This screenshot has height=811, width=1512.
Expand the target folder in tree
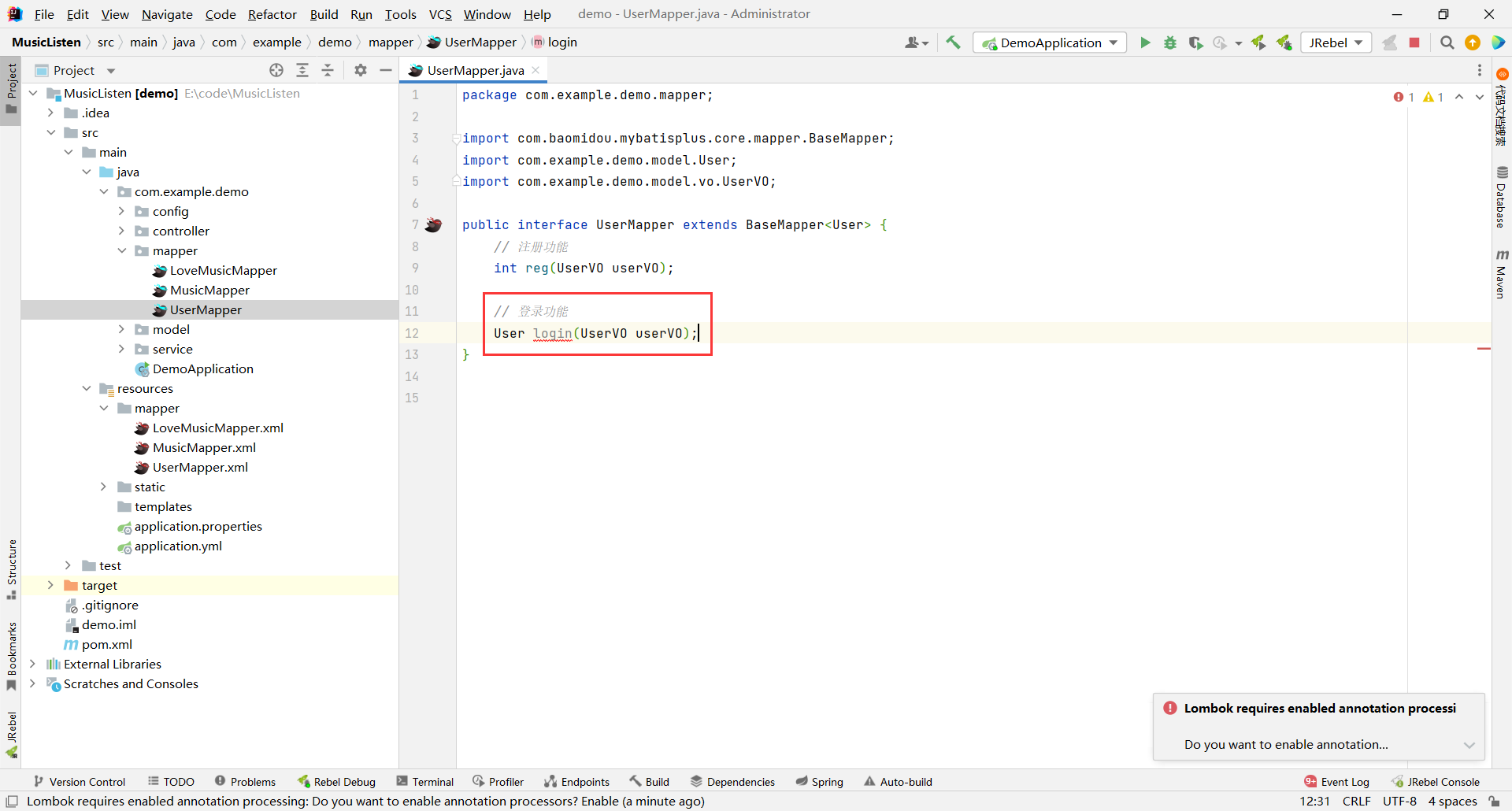pyautogui.click(x=50, y=585)
